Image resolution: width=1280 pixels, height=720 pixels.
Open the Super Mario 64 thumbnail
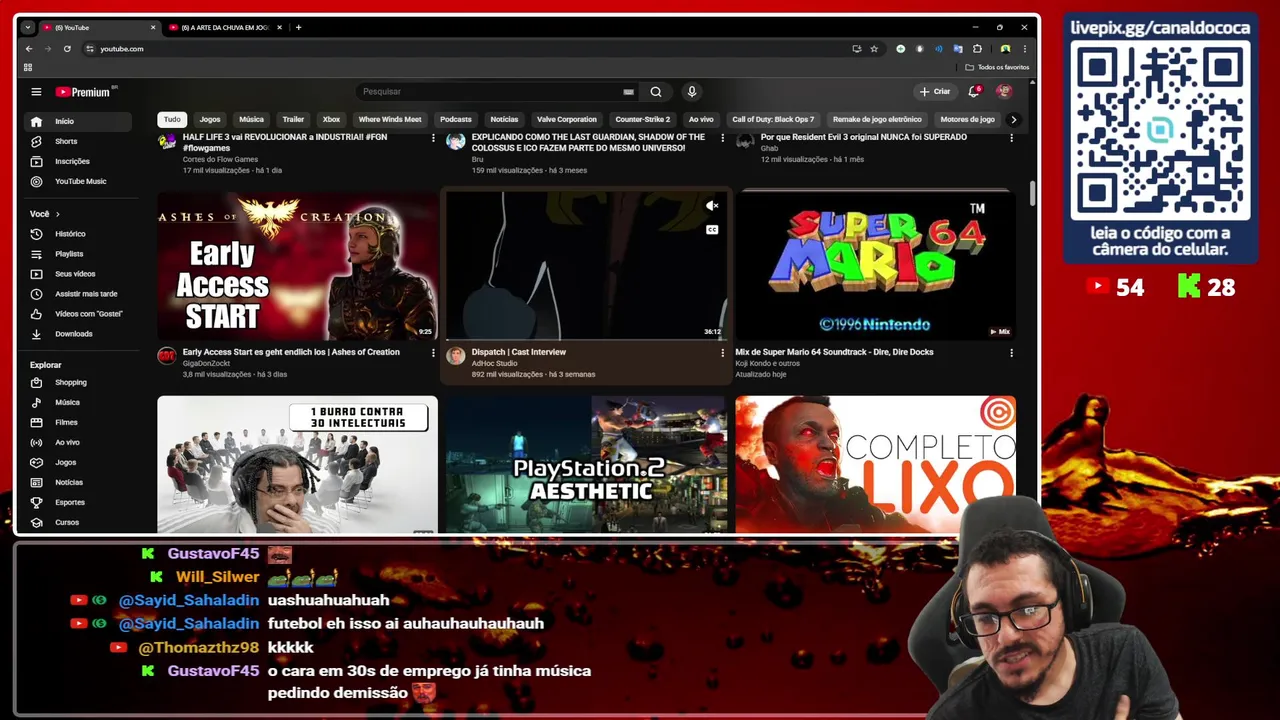coord(875,265)
